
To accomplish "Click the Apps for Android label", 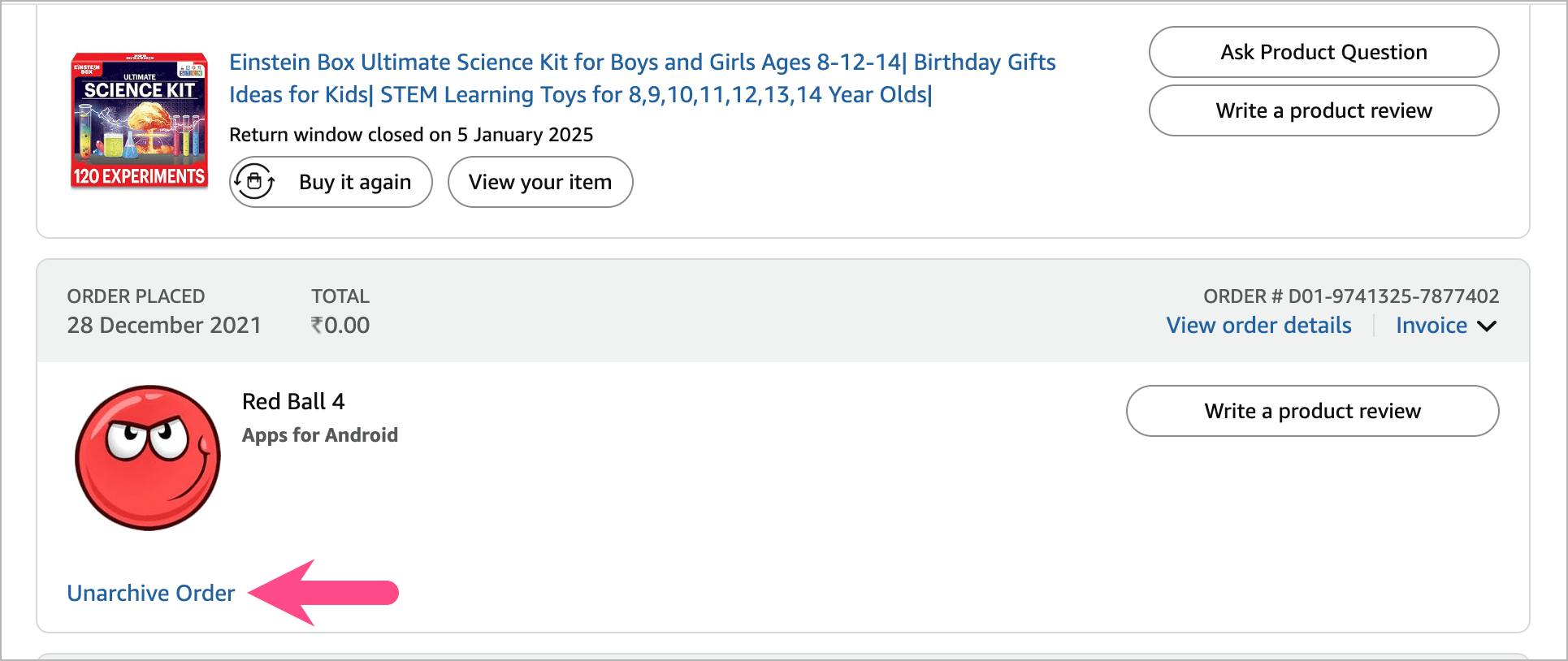I will (x=320, y=435).
